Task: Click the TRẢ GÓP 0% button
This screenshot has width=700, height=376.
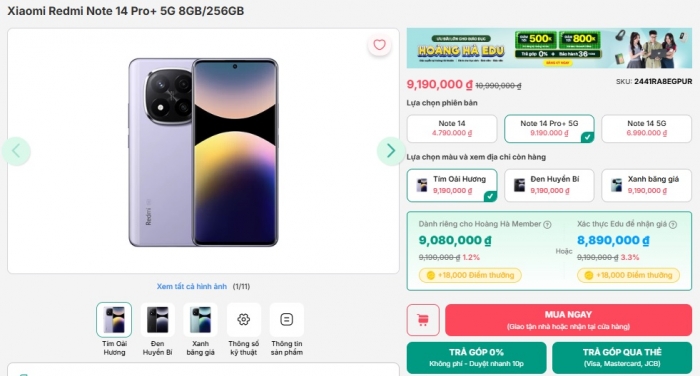Action: click(x=476, y=357)
